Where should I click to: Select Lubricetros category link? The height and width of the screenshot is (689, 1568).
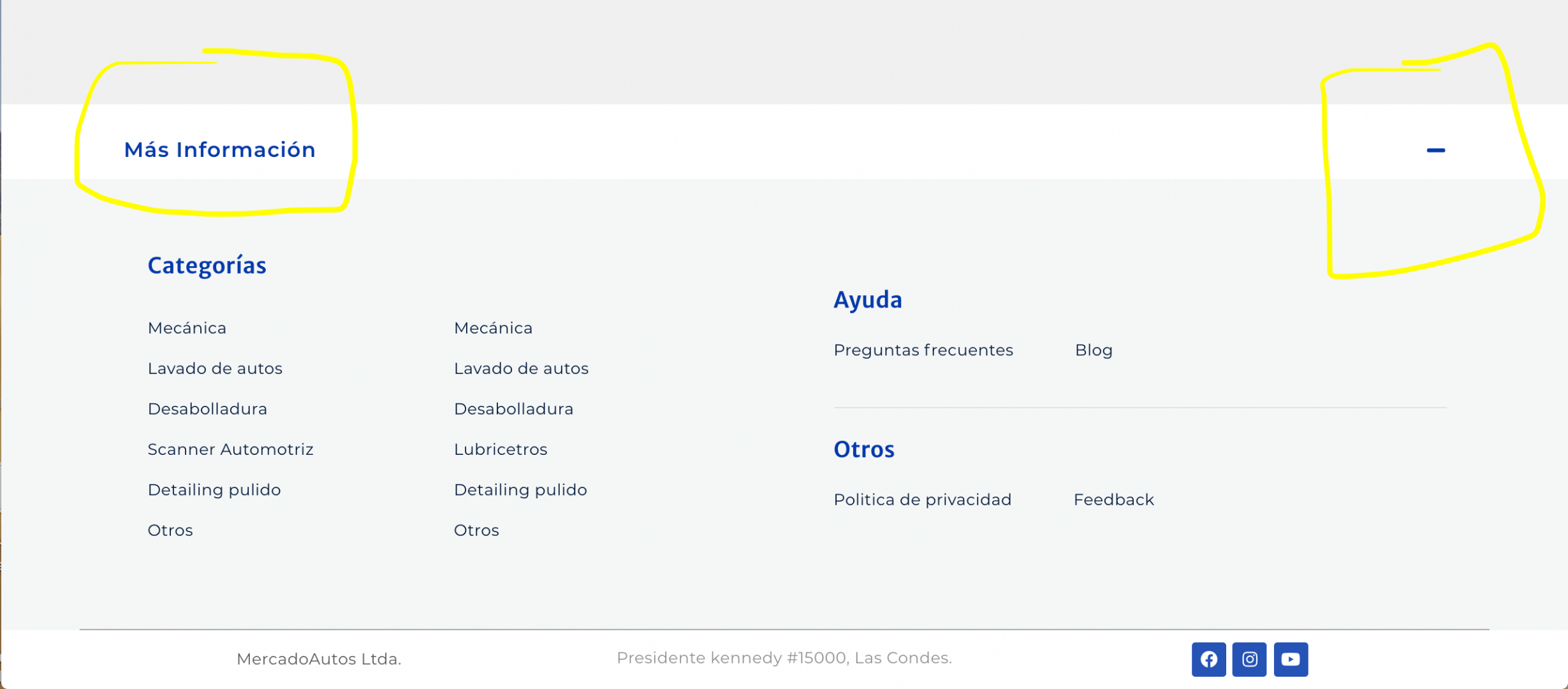coord(501,449)
